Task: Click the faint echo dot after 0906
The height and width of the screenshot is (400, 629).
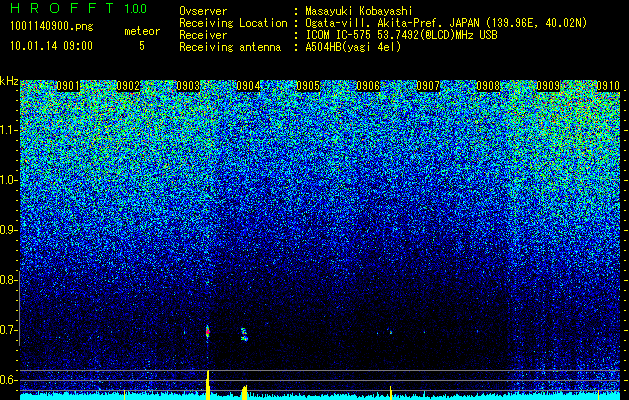Action: (x=390, y=332)
